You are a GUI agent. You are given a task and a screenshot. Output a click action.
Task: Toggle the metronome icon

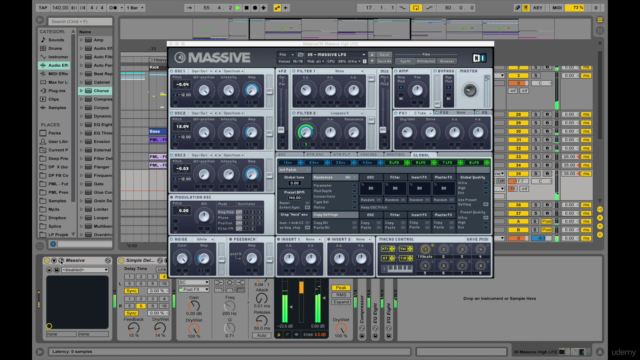[113, 8]
